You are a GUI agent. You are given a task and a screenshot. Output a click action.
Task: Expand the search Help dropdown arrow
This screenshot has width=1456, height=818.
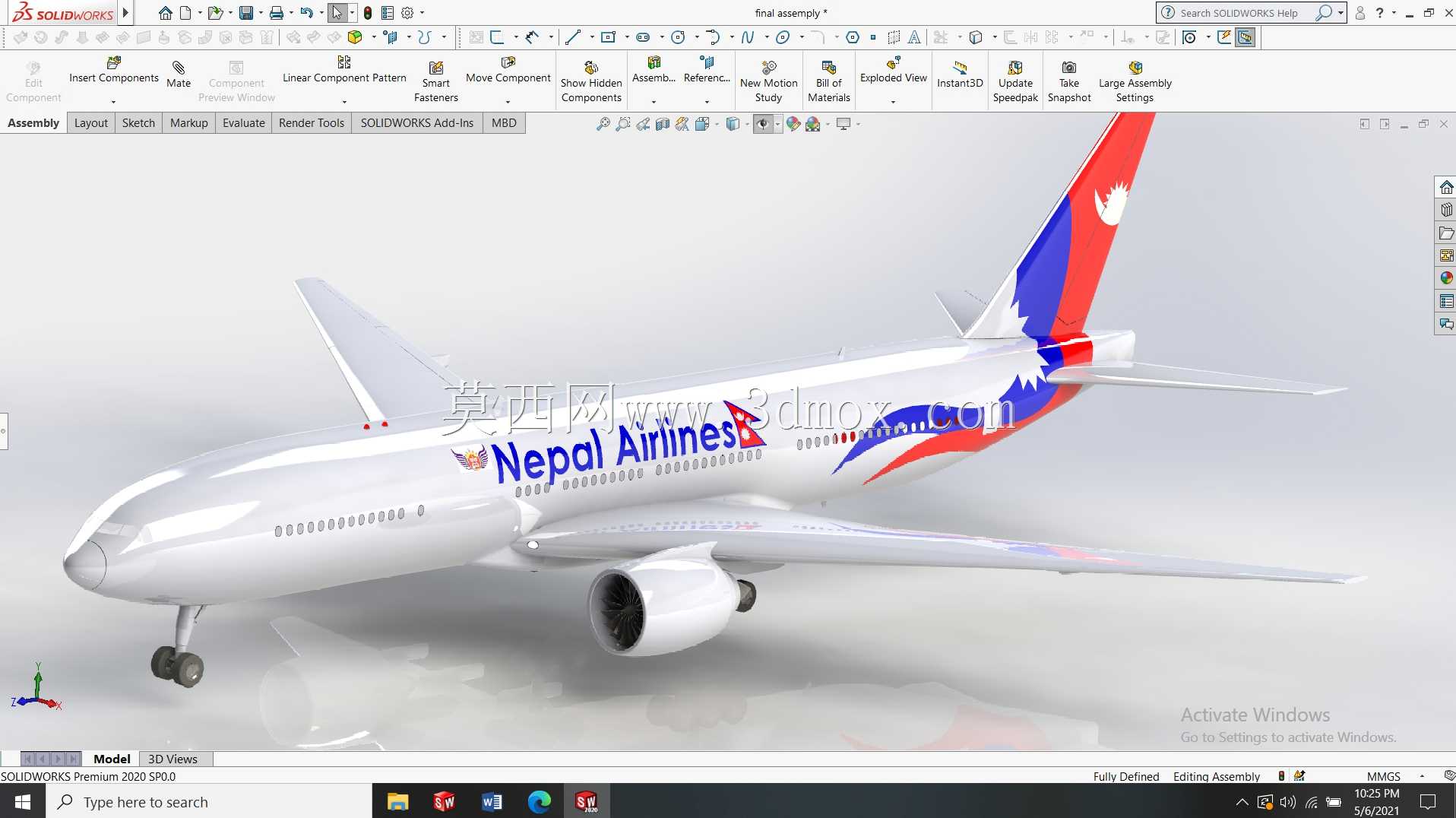tap(1340, 13)
